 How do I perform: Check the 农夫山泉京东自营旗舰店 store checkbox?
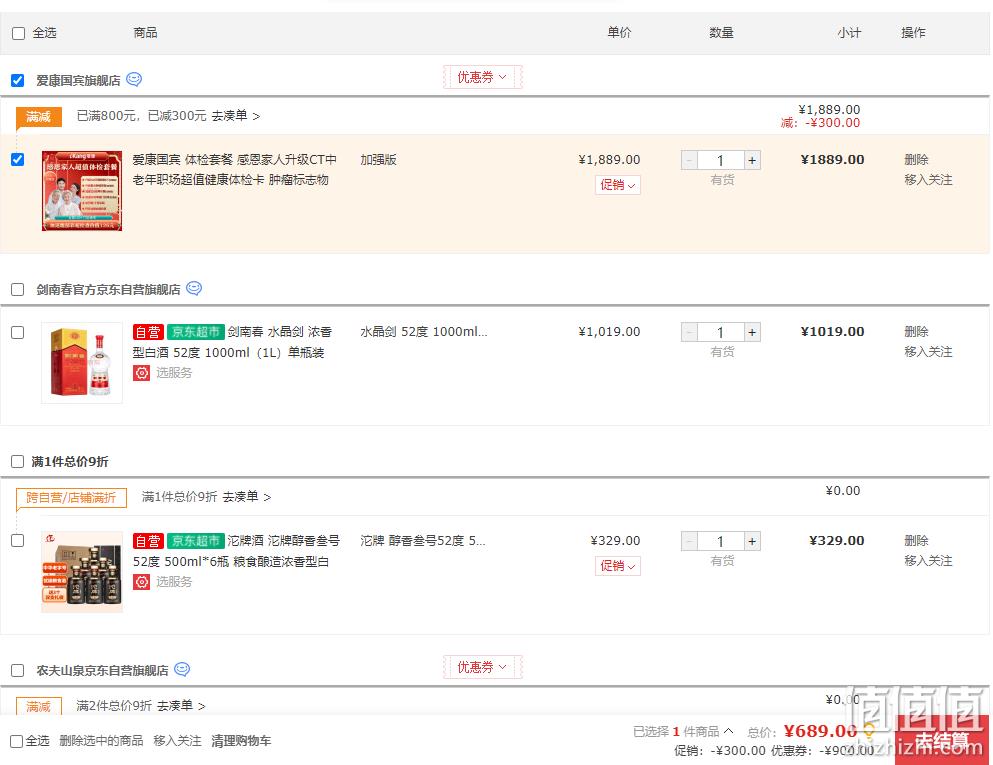18,671
